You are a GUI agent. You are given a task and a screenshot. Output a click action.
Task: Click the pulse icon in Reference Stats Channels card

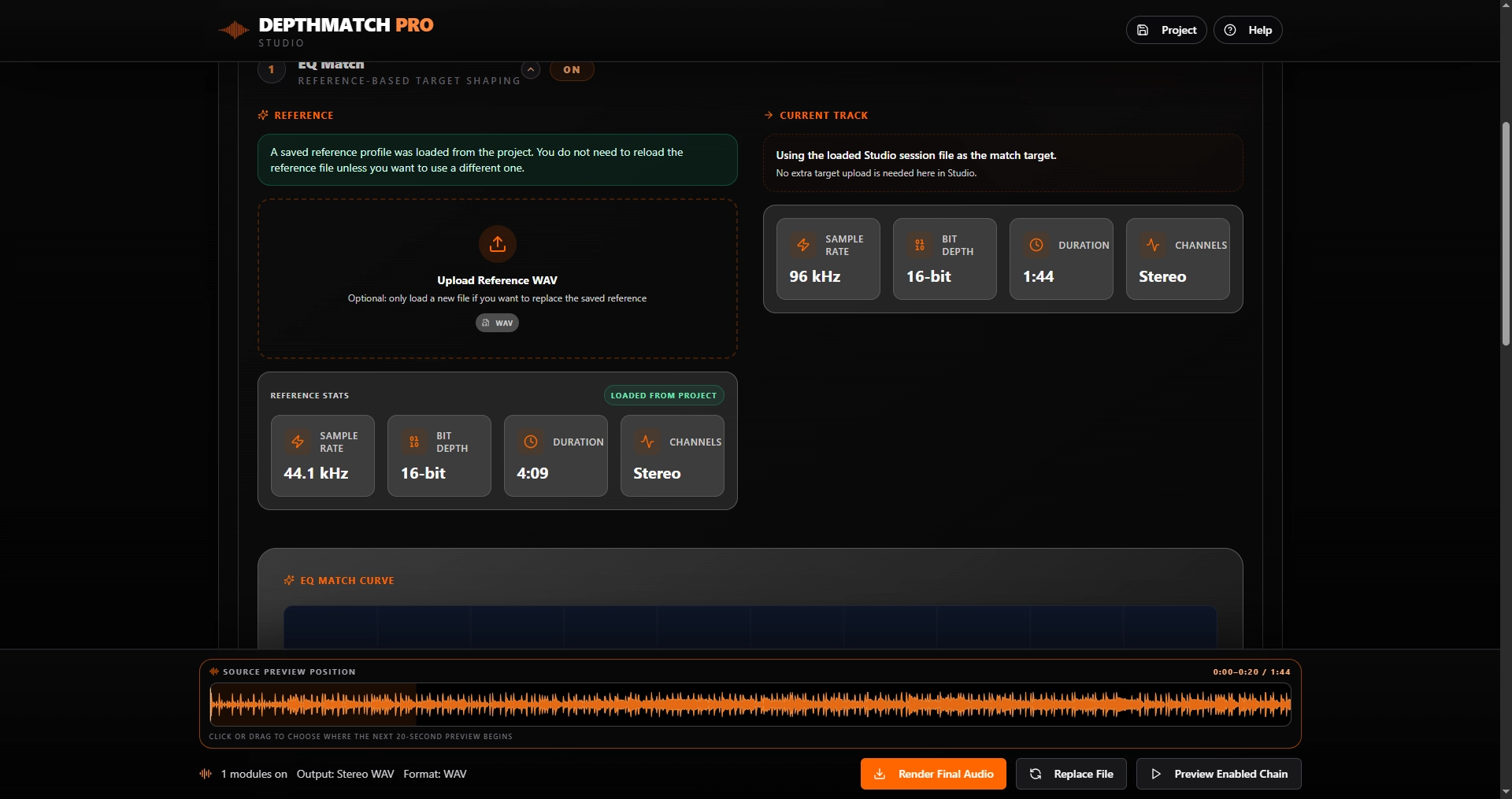click(647, 442)
